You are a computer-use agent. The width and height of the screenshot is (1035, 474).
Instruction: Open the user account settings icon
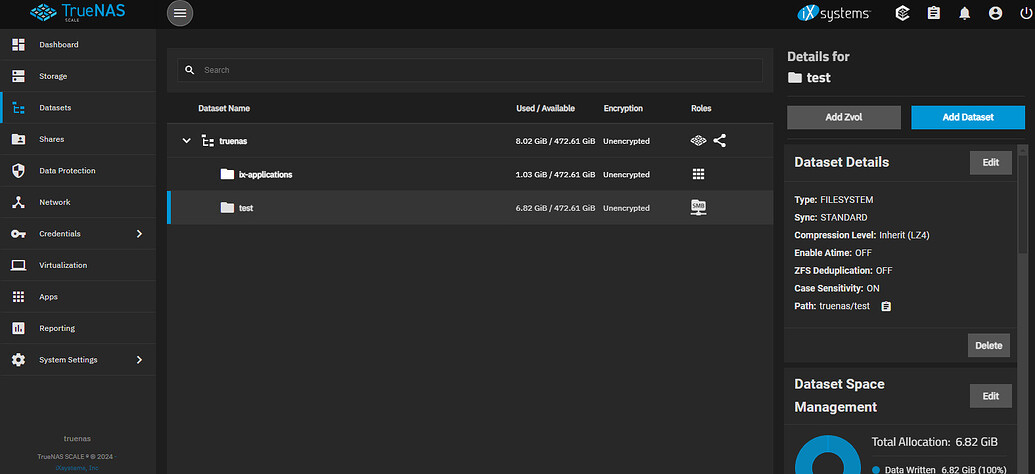(x=995, y=13)
